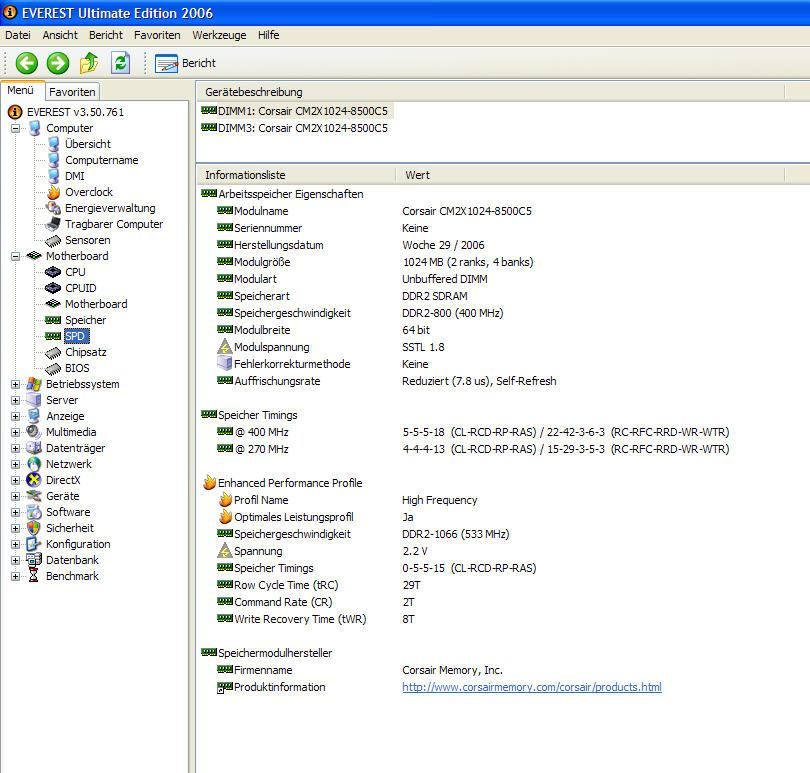Screen dimensions: 810x773
Task: Open the Bericht report toolbar button
Action: click(x=185, y=63)
